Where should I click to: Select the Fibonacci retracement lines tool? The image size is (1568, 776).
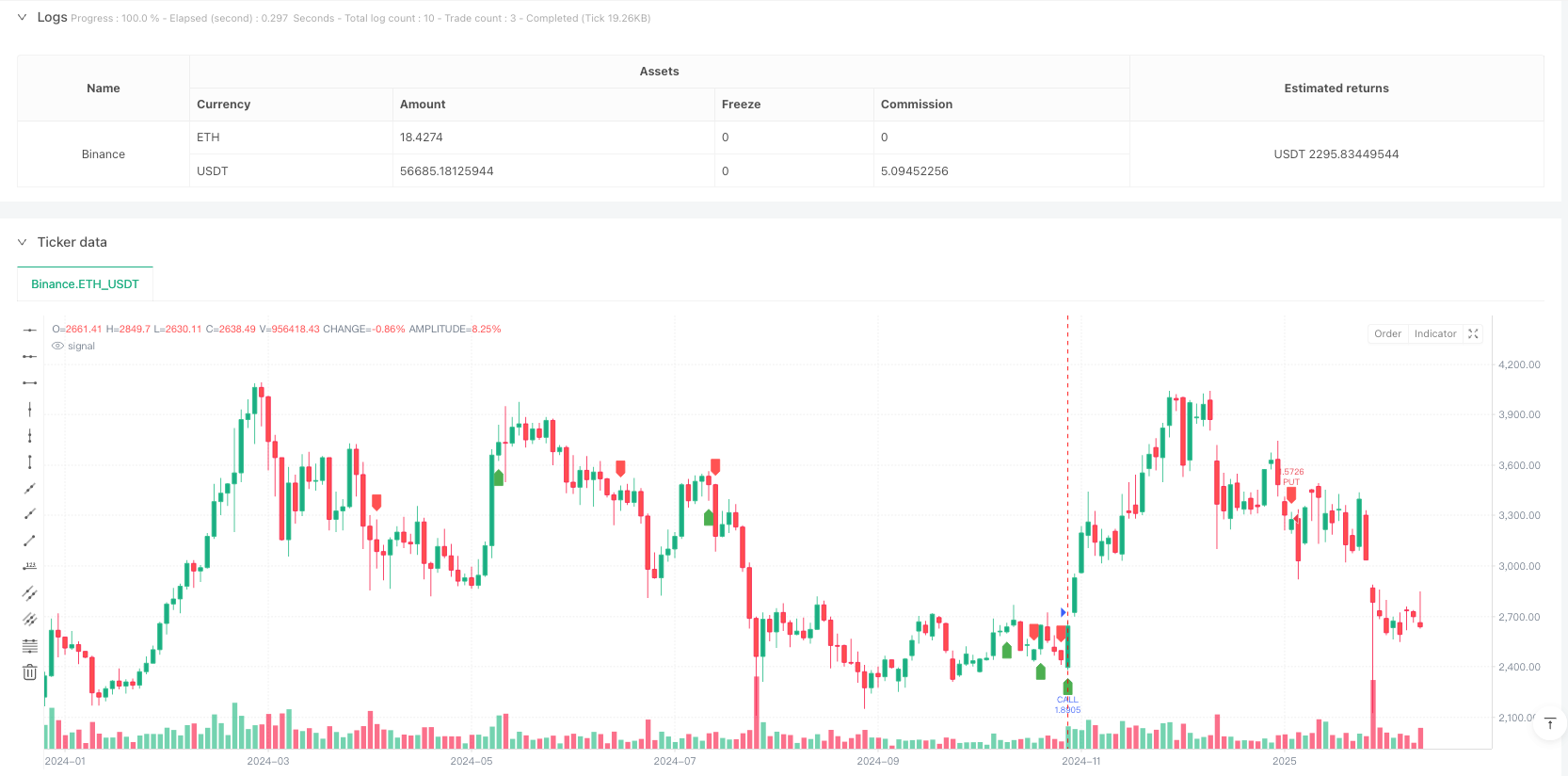(x=30, y=645)
